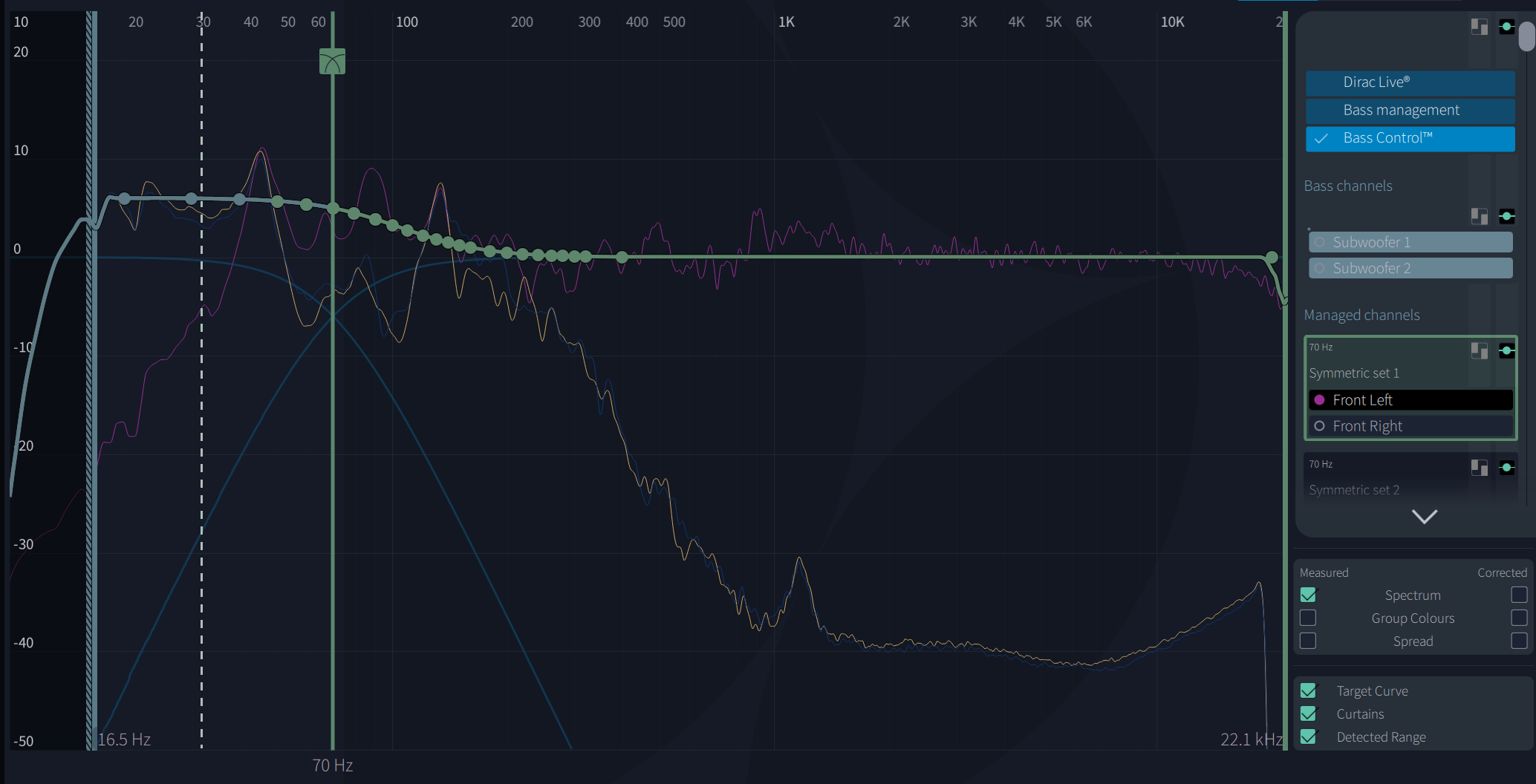This screenshot has width=1536, height=784.
Task: Click the target curve point near 30 Hz
Action: click(x=191, y=198)
